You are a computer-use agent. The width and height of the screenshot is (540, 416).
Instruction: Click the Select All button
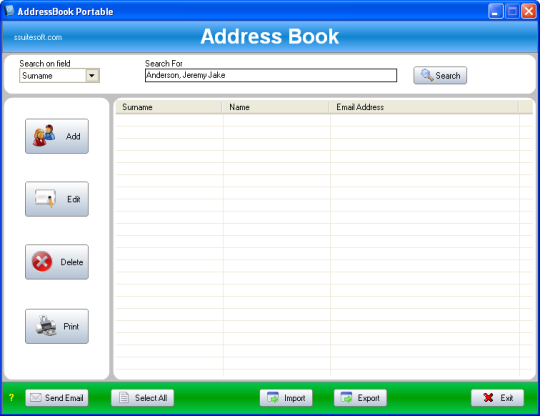pyautogui.click(x=142, y=398)
